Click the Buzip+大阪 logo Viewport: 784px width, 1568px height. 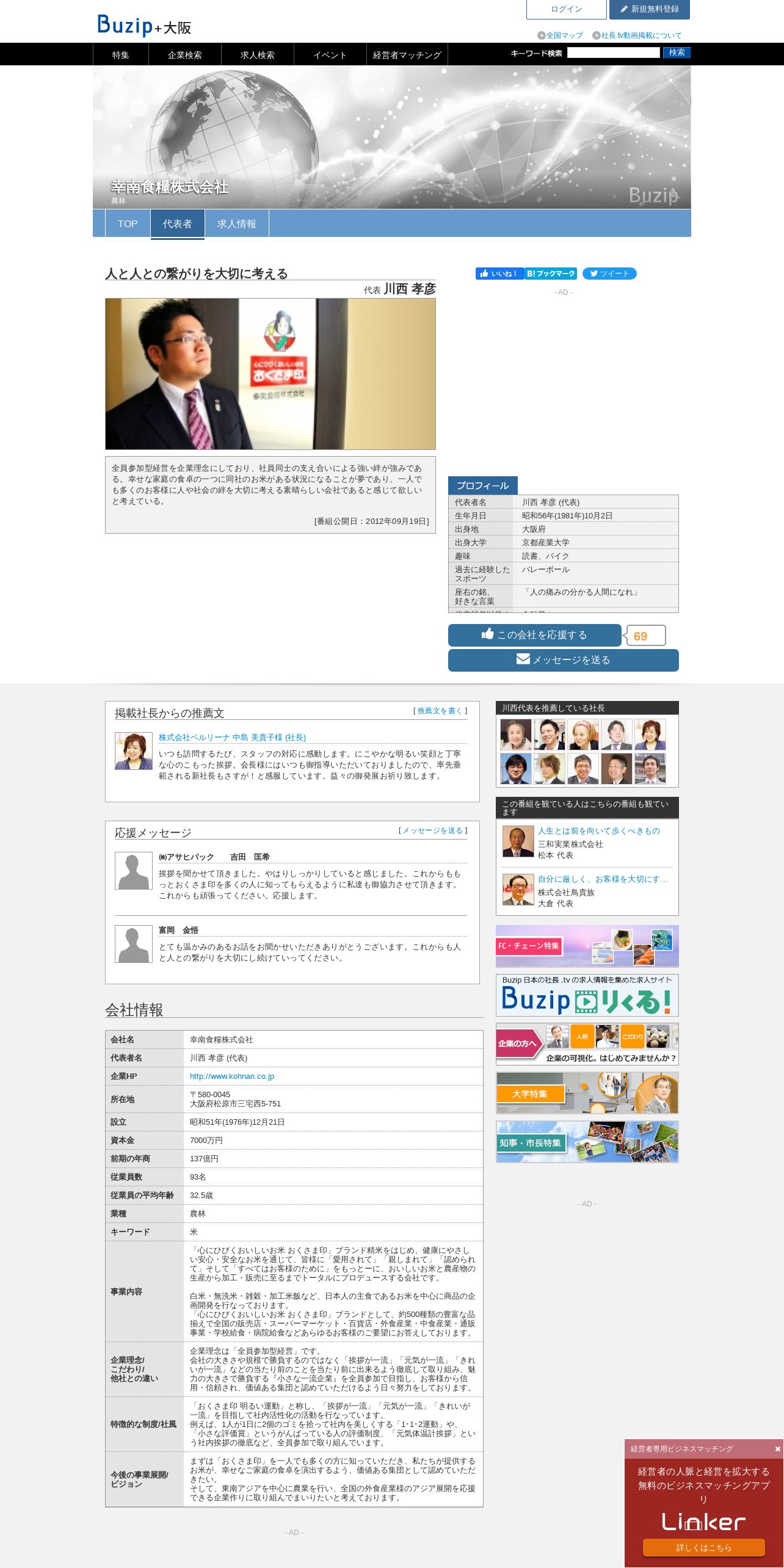pyautogui.click(x=144, y=26)
